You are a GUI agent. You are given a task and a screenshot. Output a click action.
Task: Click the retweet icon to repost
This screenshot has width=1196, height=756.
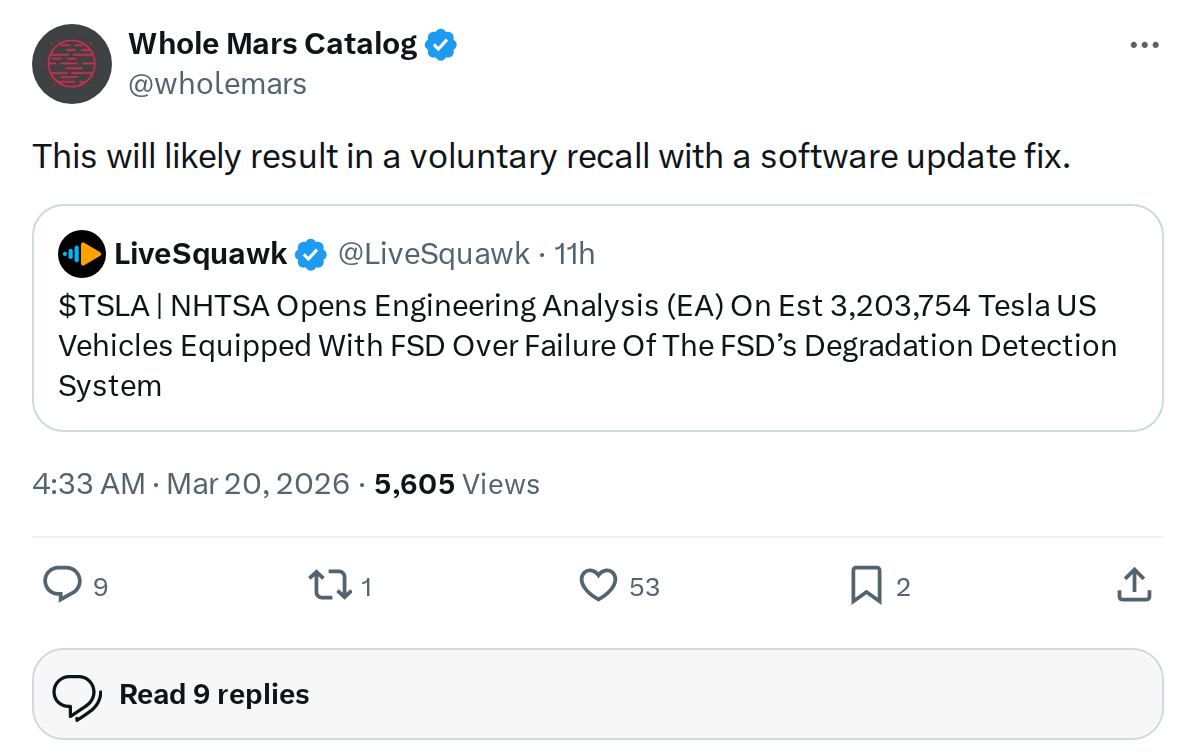[328, 585]
